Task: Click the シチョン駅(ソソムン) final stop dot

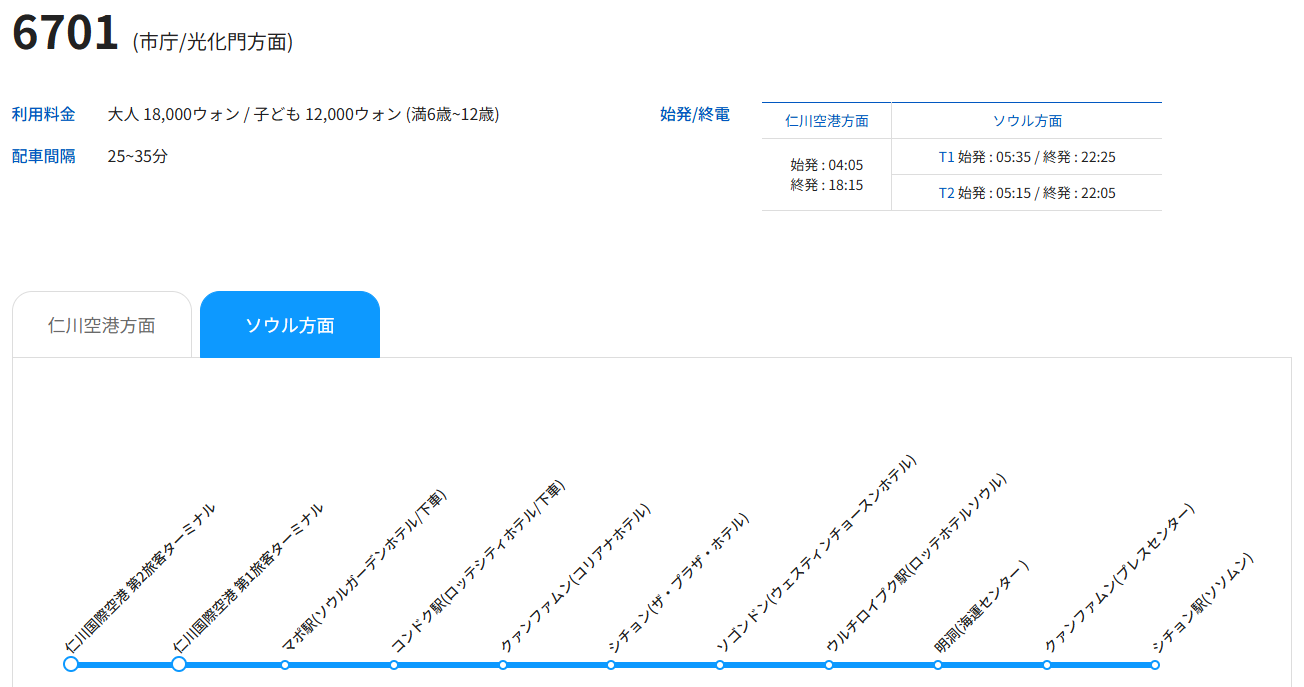Action: [x=1155, y=665]
